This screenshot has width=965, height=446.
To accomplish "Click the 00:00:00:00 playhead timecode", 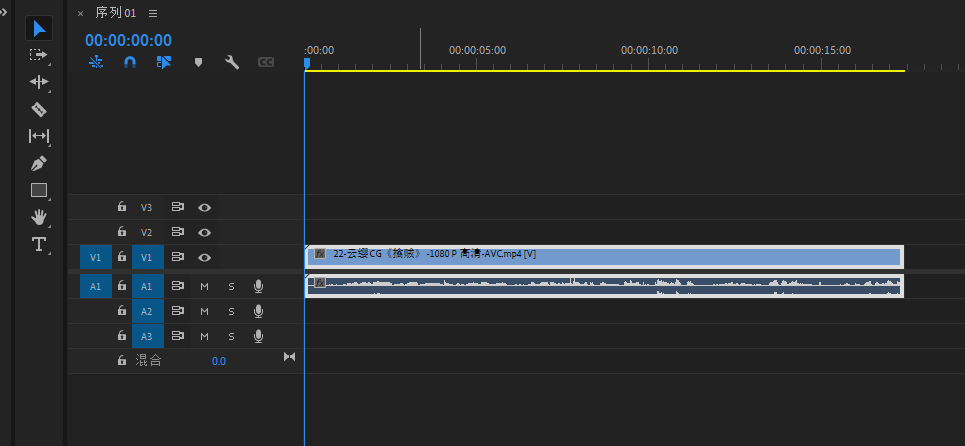I will click(128, 40).
